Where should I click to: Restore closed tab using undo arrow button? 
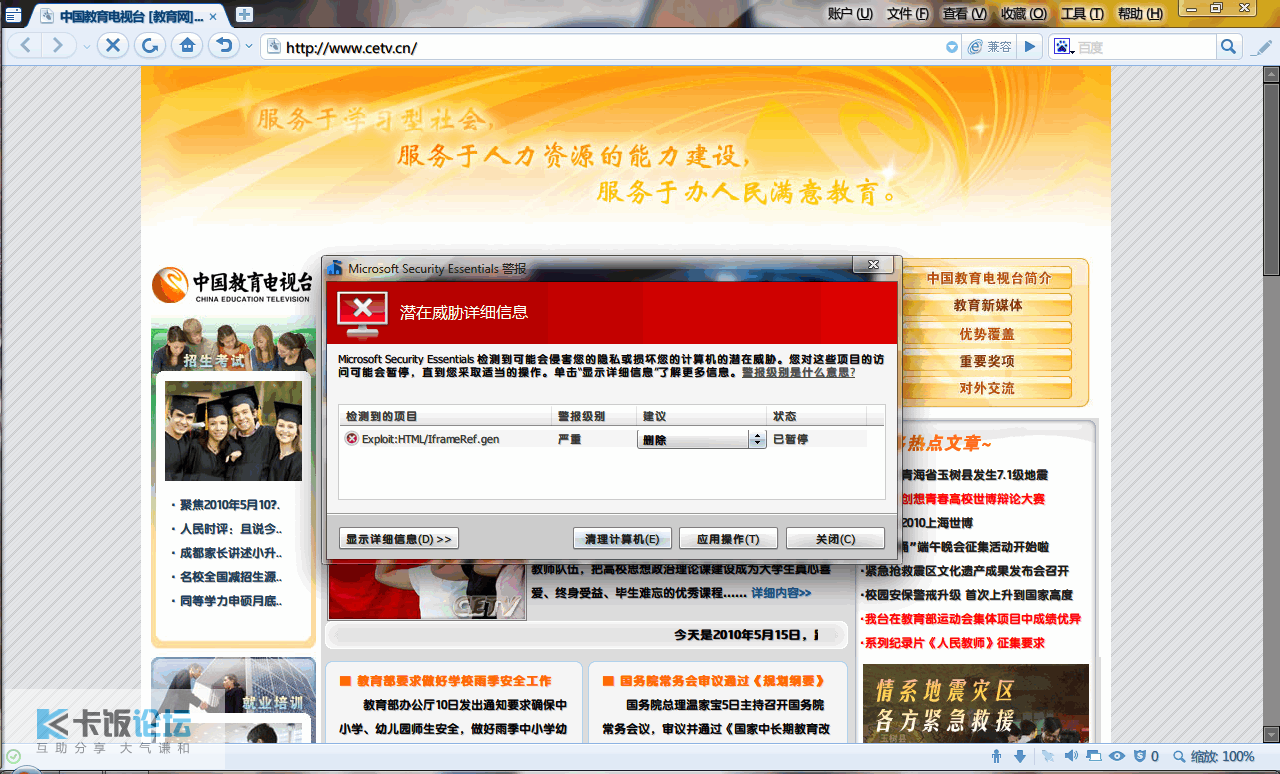(x=224, y=46)
